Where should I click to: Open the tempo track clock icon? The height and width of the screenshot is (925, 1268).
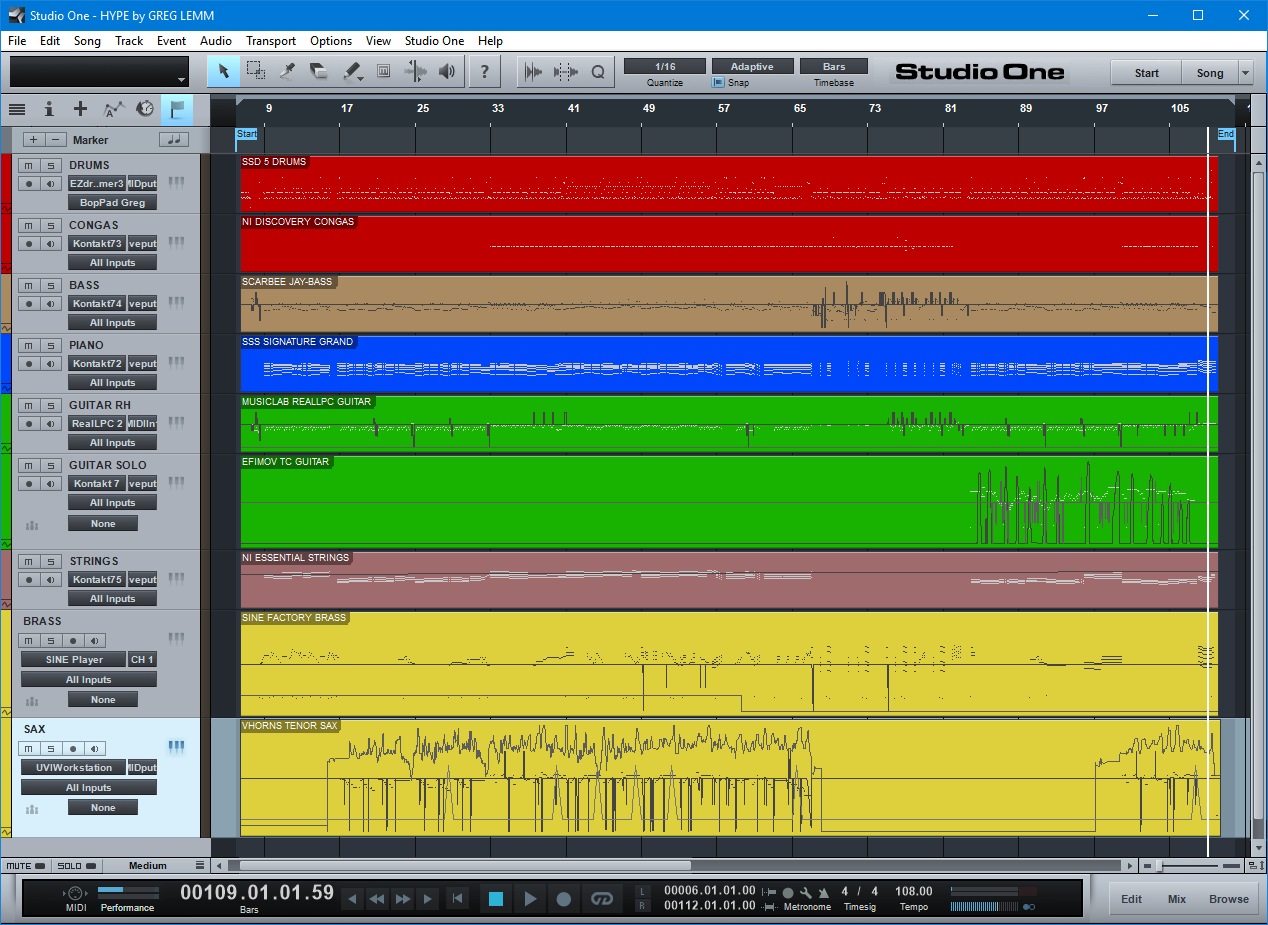coord(145,109)
